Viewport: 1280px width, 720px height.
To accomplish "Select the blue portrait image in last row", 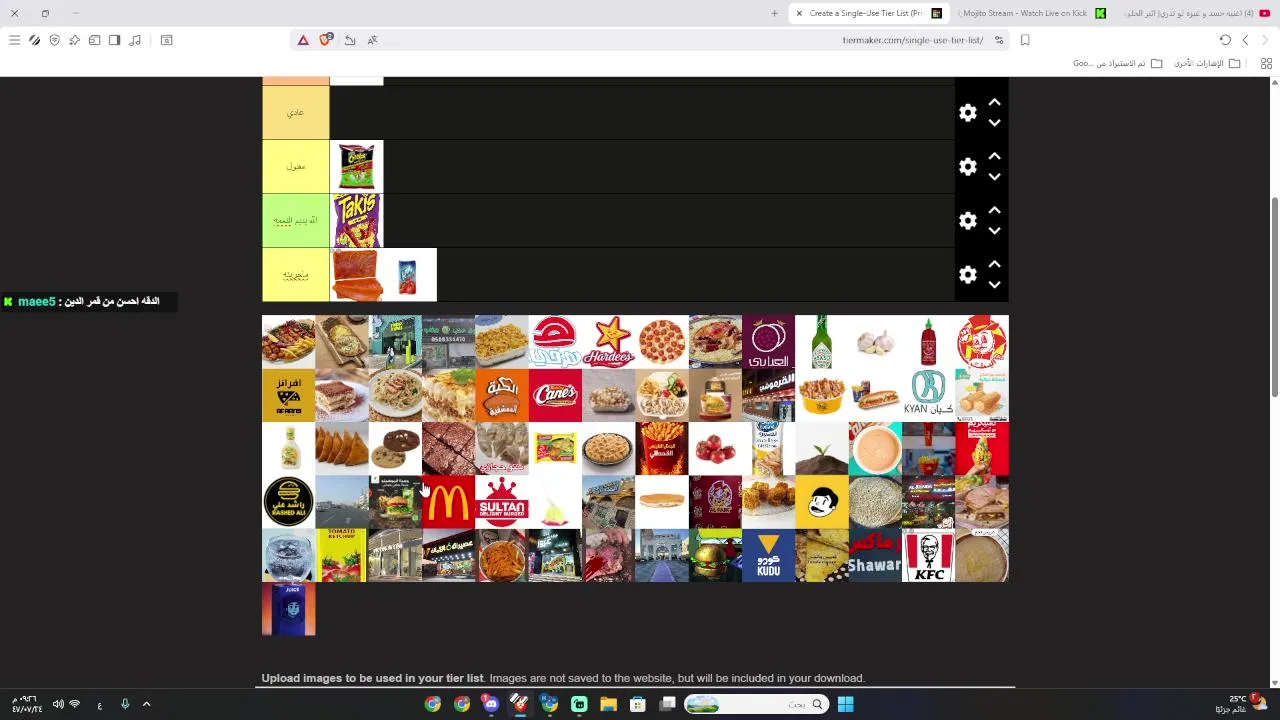I will [x=288, y=609].
